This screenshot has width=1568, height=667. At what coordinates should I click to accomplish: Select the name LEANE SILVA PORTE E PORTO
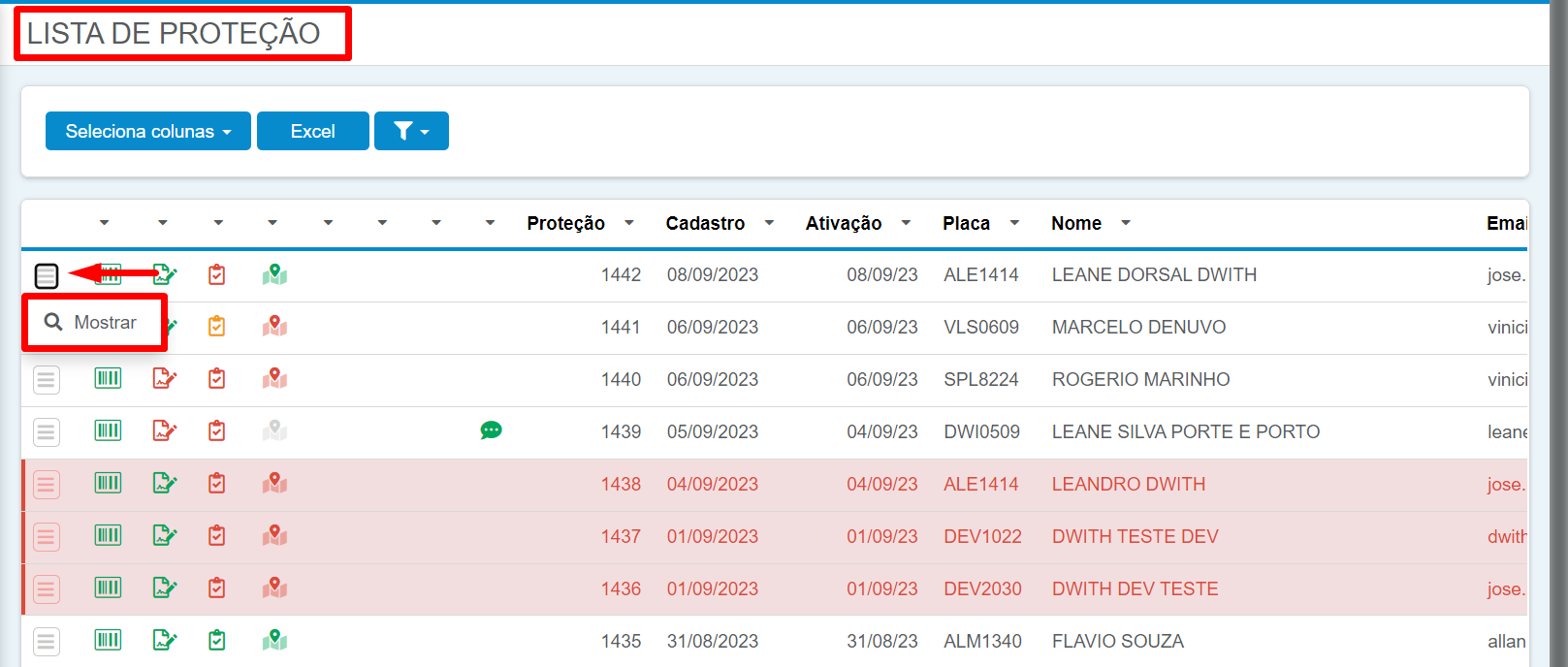point(1186,431)
